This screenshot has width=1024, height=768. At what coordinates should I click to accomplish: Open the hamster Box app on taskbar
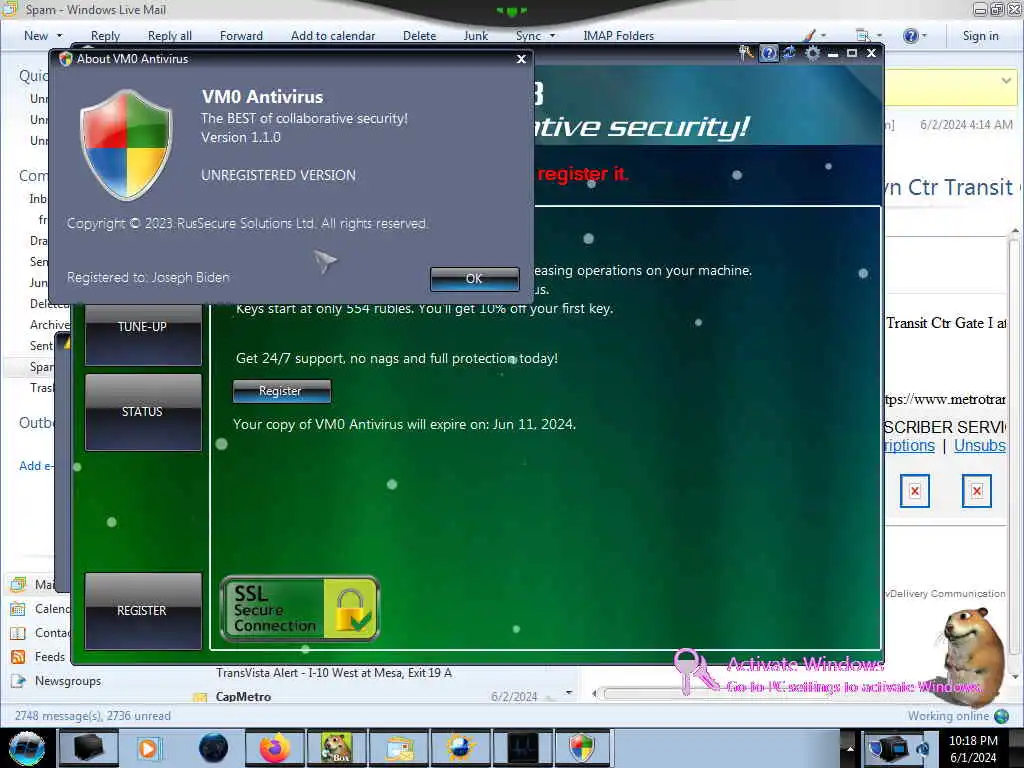[x=336, y=748]
